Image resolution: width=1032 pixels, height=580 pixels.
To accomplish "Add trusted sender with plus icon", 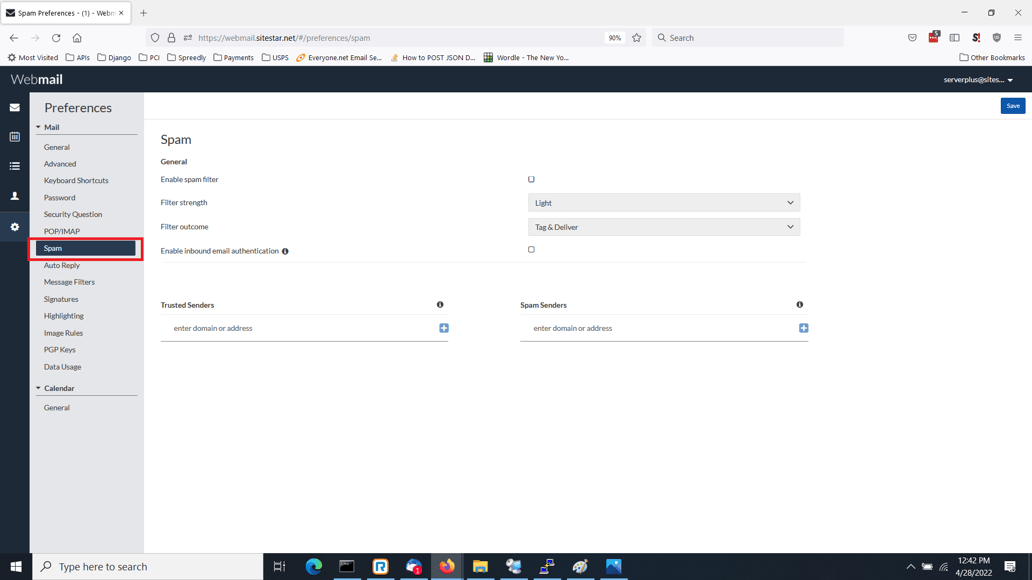I will tap(444, 328).
